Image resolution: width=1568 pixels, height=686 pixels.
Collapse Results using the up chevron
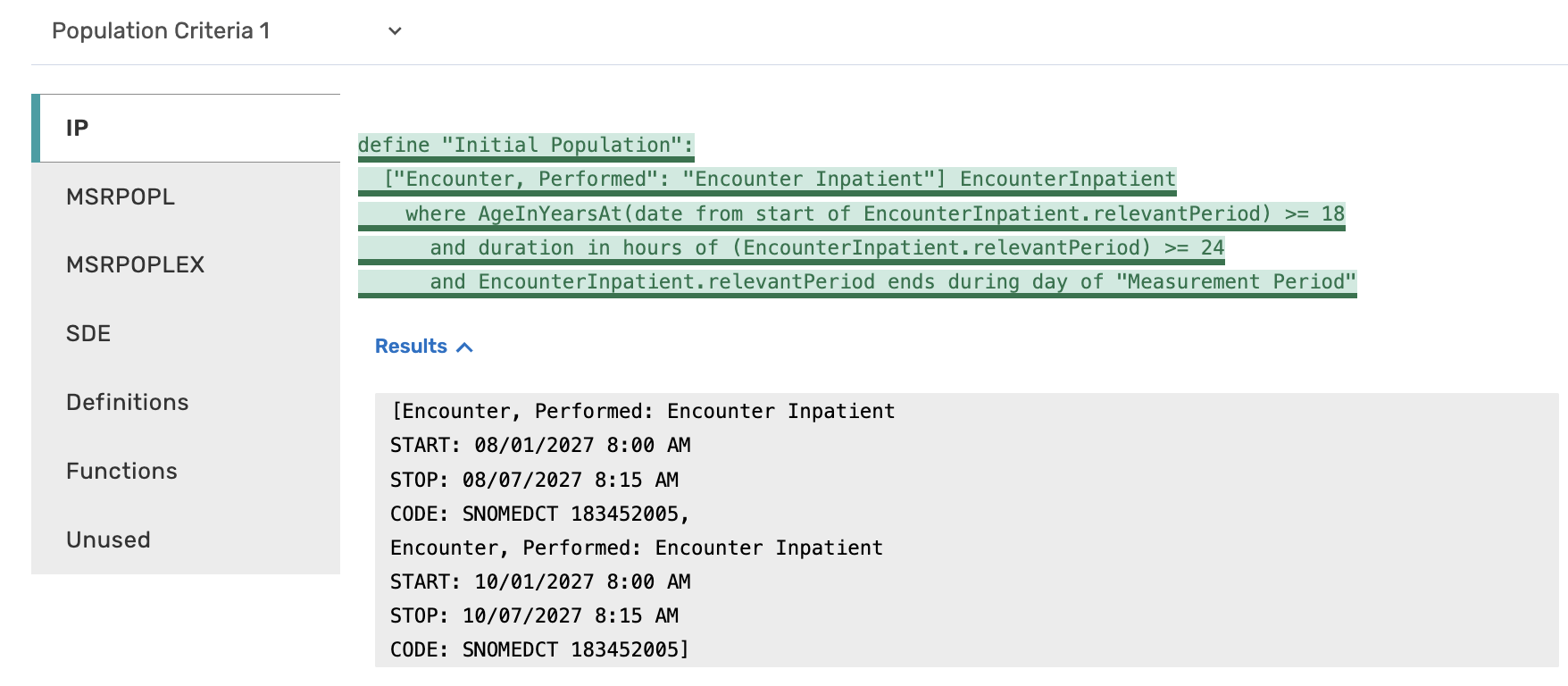[464, 347]
